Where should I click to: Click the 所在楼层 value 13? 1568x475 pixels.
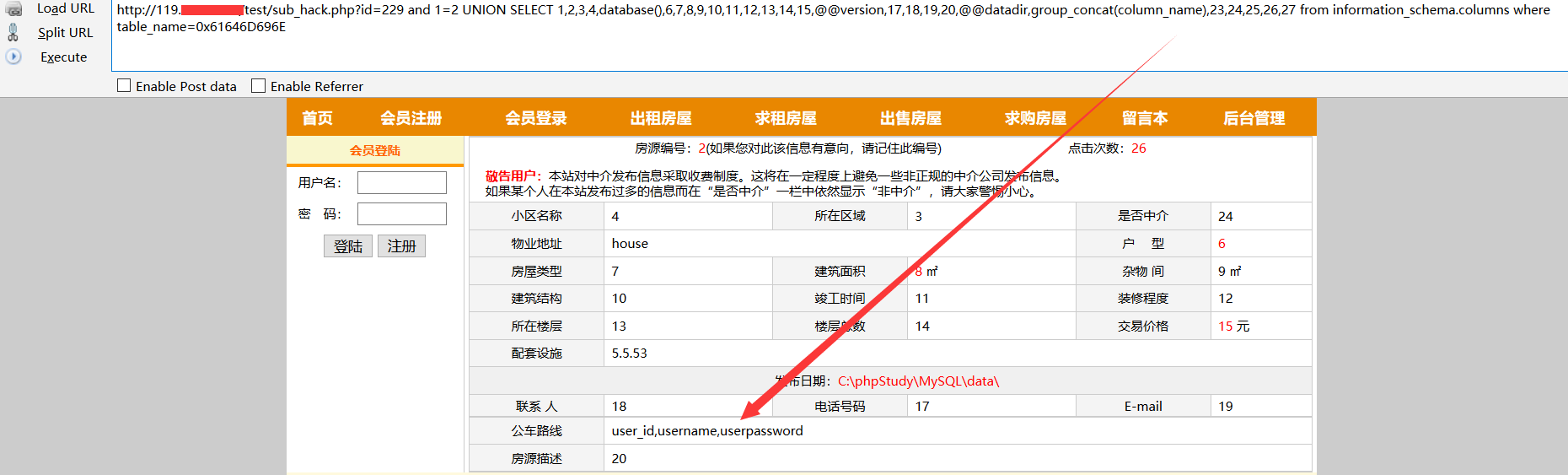[619, 326]
